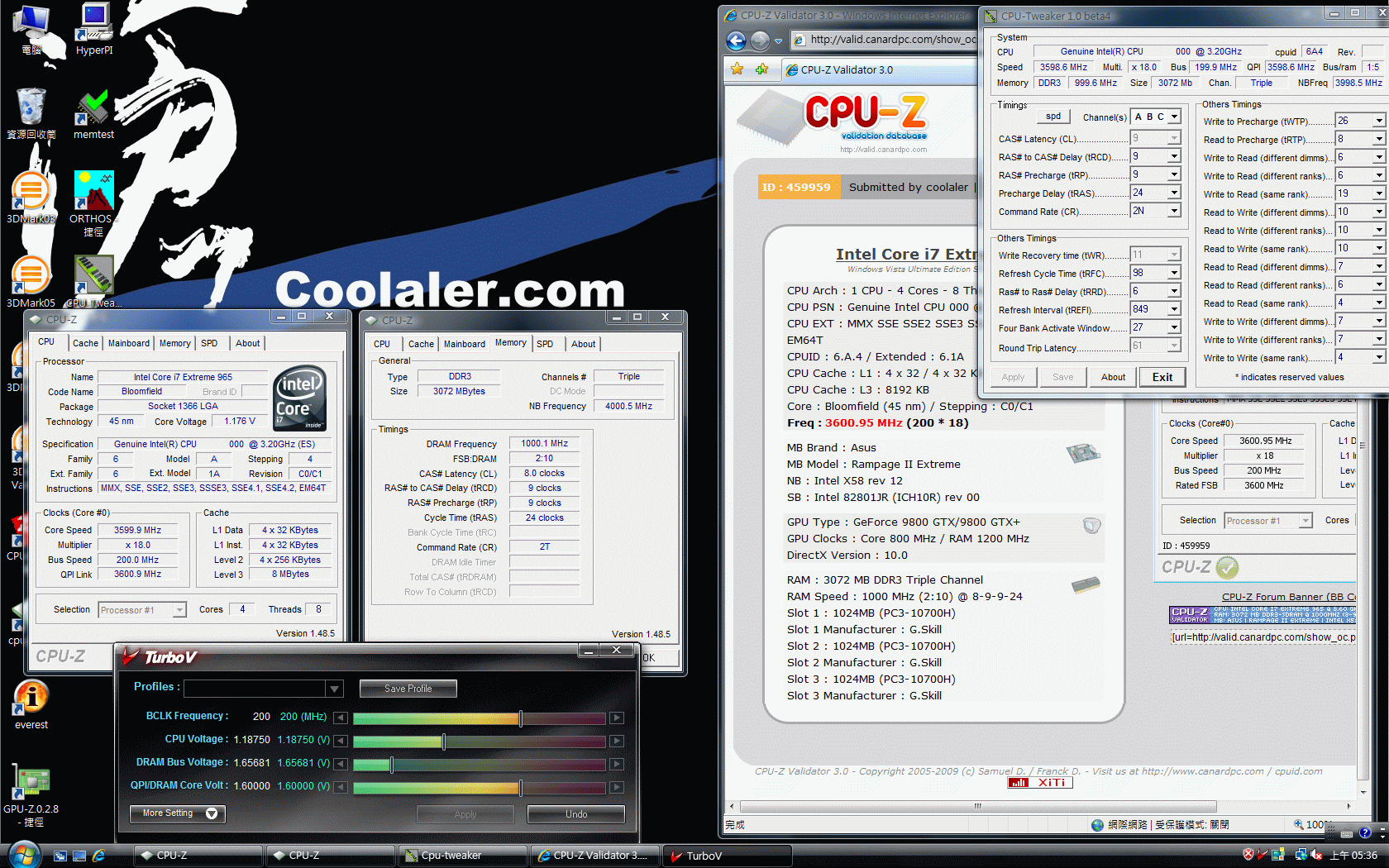Image resolution: width=1389 pixels, height=868 pixels.
Task: Open the 3DMark05 desktop icon
Action: point(31,282)
